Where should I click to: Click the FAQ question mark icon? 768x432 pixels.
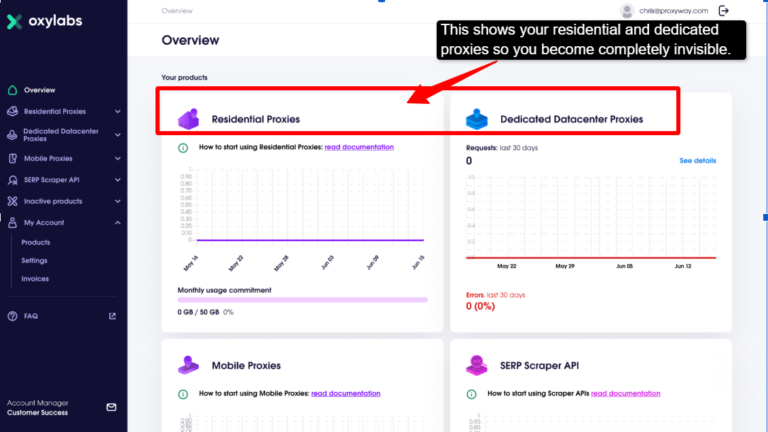tap(12, 316)
